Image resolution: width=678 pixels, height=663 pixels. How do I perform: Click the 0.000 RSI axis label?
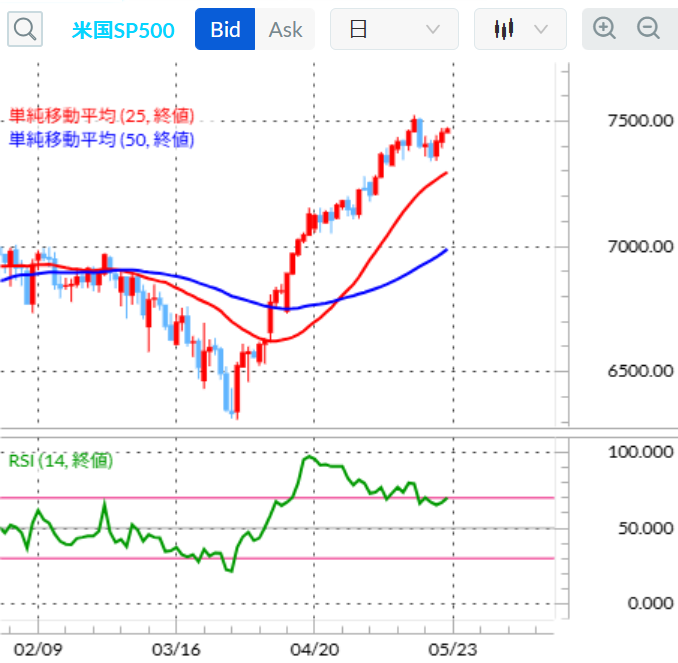tap(650, 603)
